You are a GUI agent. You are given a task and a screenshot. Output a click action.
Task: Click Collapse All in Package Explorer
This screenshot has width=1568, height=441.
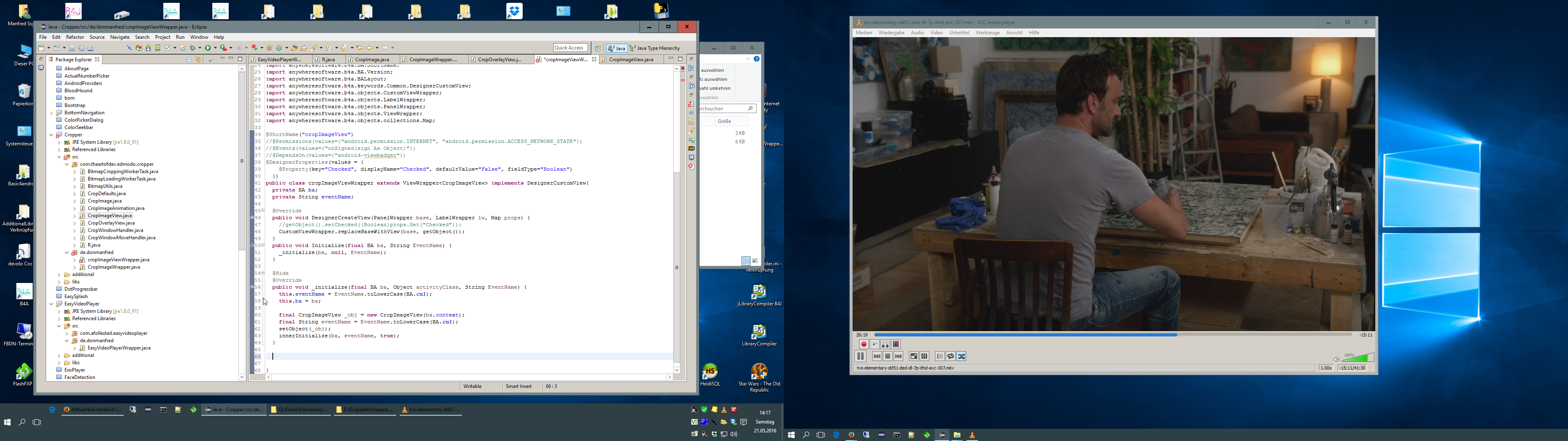pyautogui.click(x=189, y=60)
